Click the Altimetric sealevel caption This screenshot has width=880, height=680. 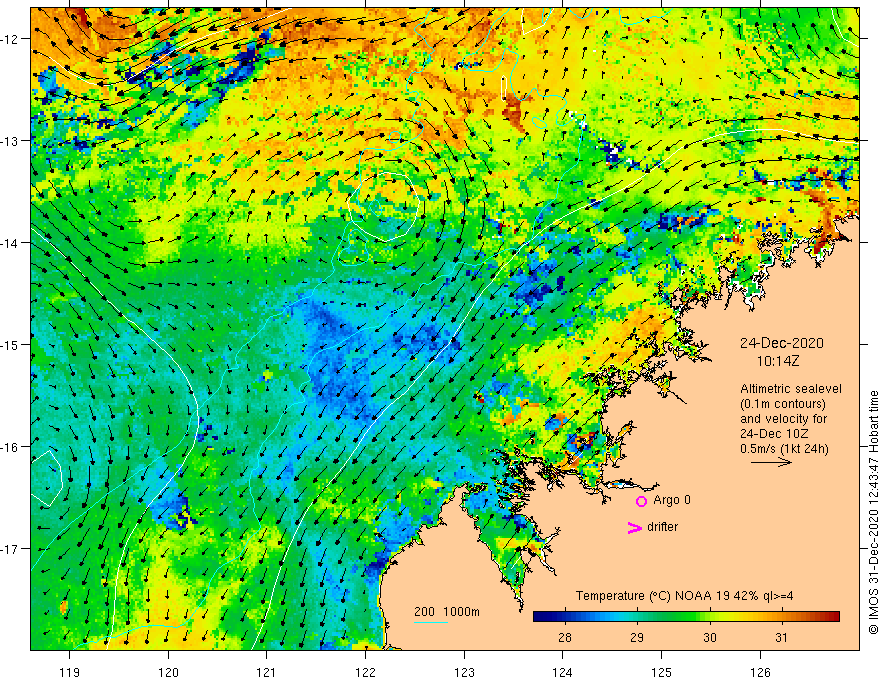coord(791,389)
